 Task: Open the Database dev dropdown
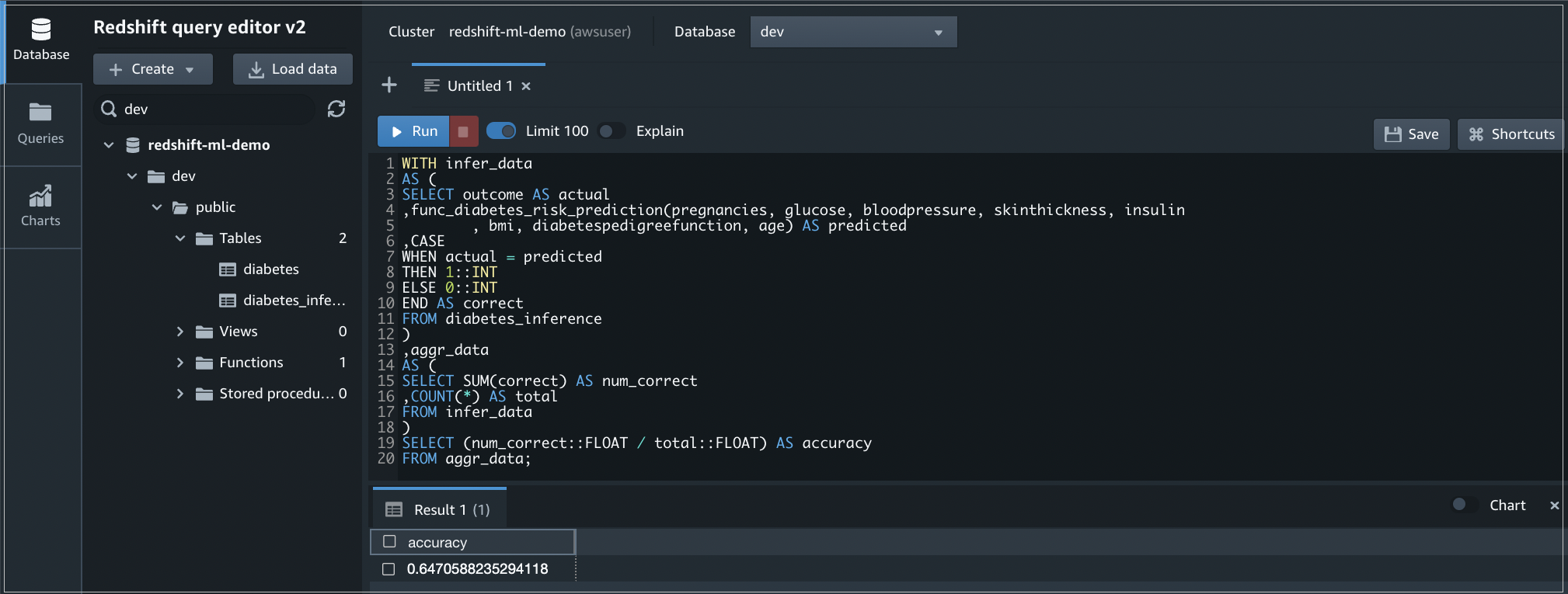click(853, 32)
